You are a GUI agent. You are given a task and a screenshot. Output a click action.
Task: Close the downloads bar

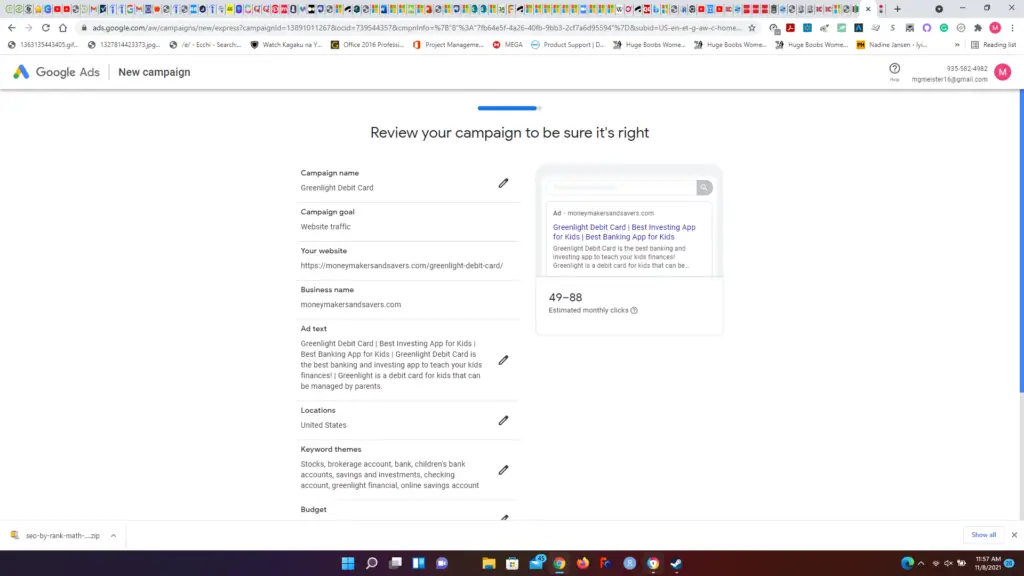(1014, 535)
